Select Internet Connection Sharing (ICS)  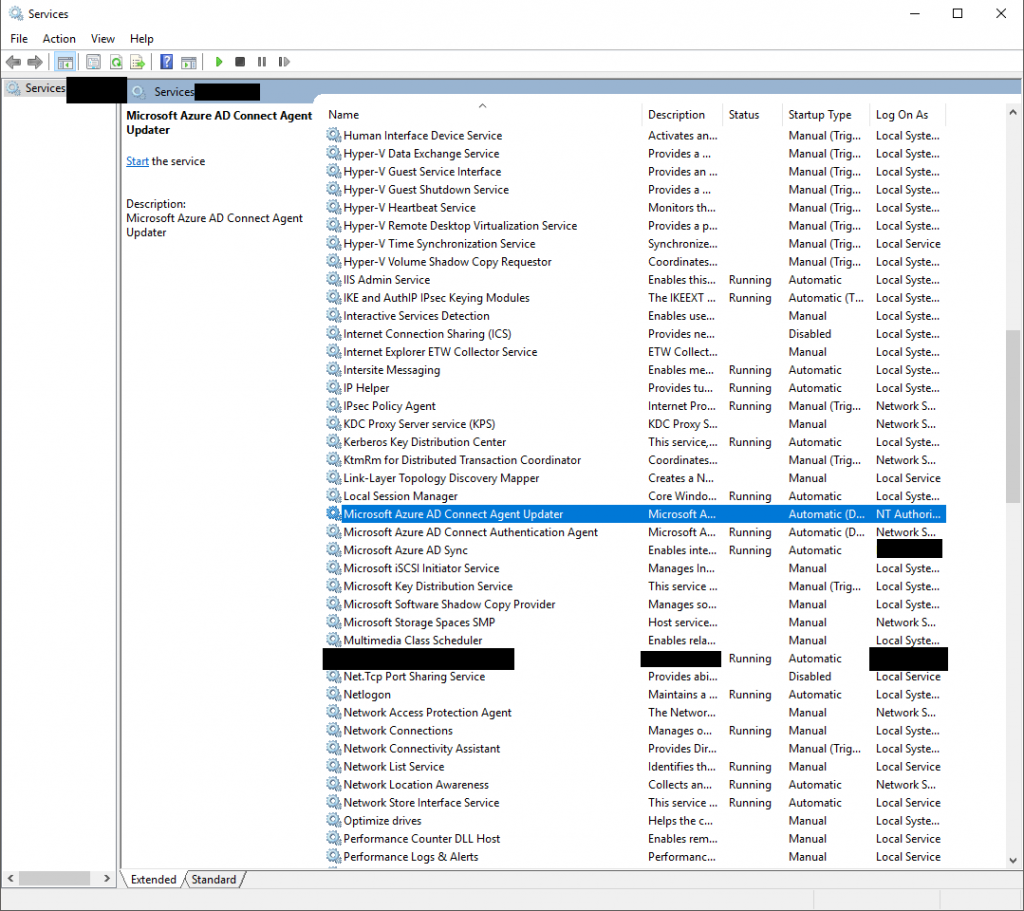pyautogui.click(x=635, y=334)
